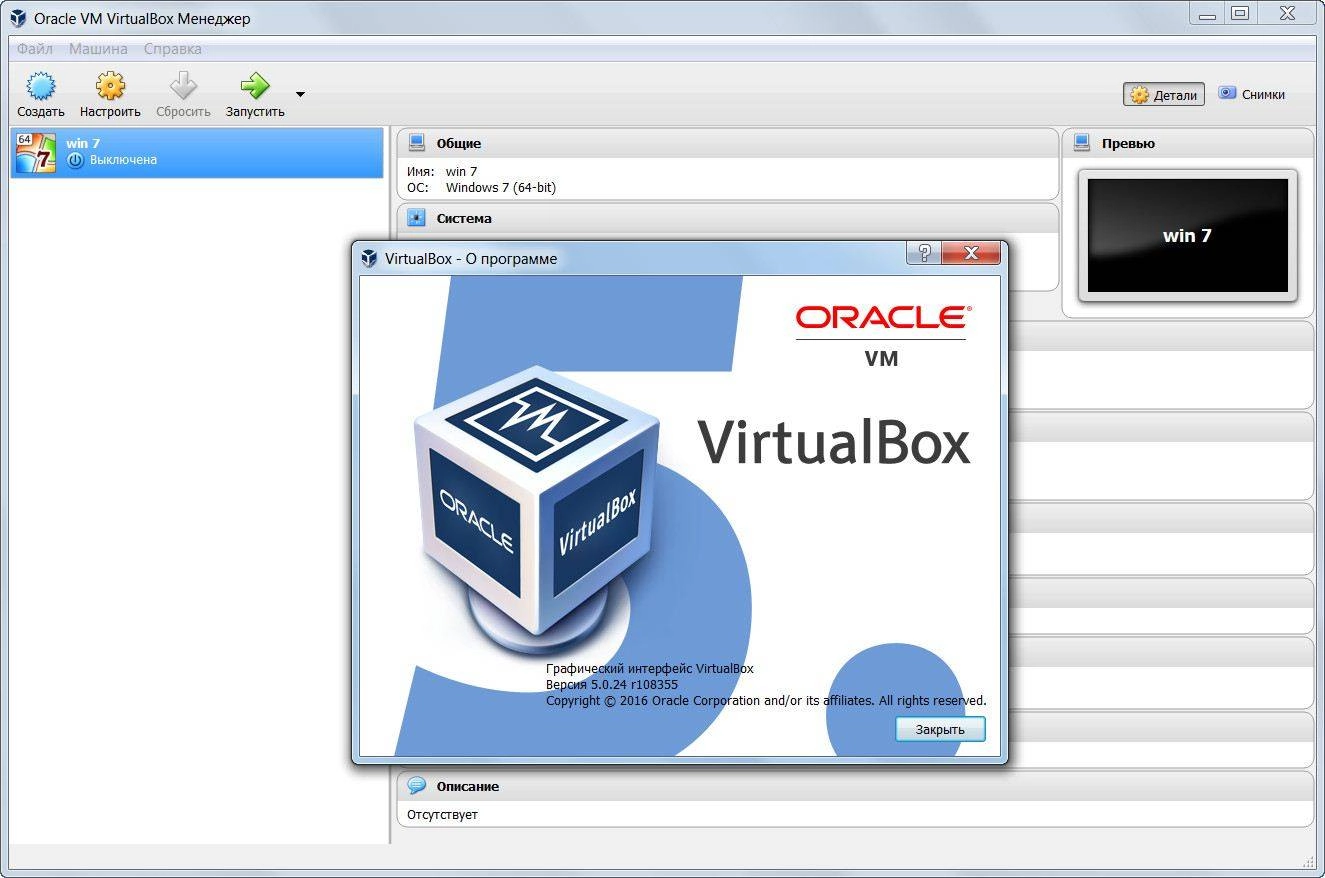Click the VirtualBox cube icon in dialog title
The height and width of the screenshot is (878, 1325).
(369, 258)
